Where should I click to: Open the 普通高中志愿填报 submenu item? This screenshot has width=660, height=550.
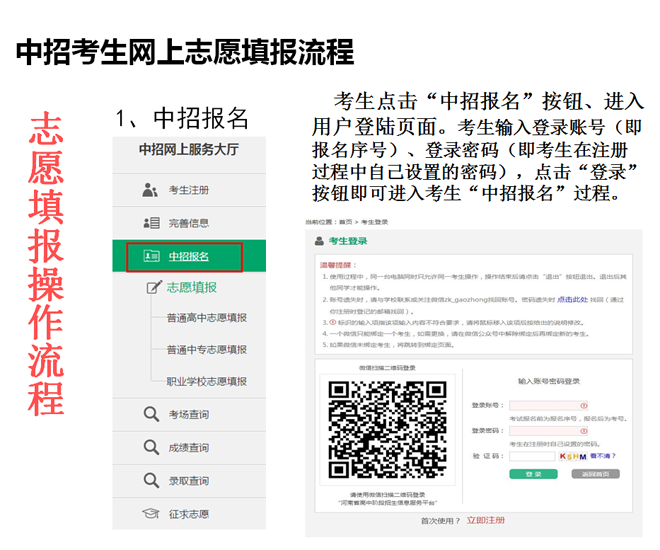(x=206, y=318)
